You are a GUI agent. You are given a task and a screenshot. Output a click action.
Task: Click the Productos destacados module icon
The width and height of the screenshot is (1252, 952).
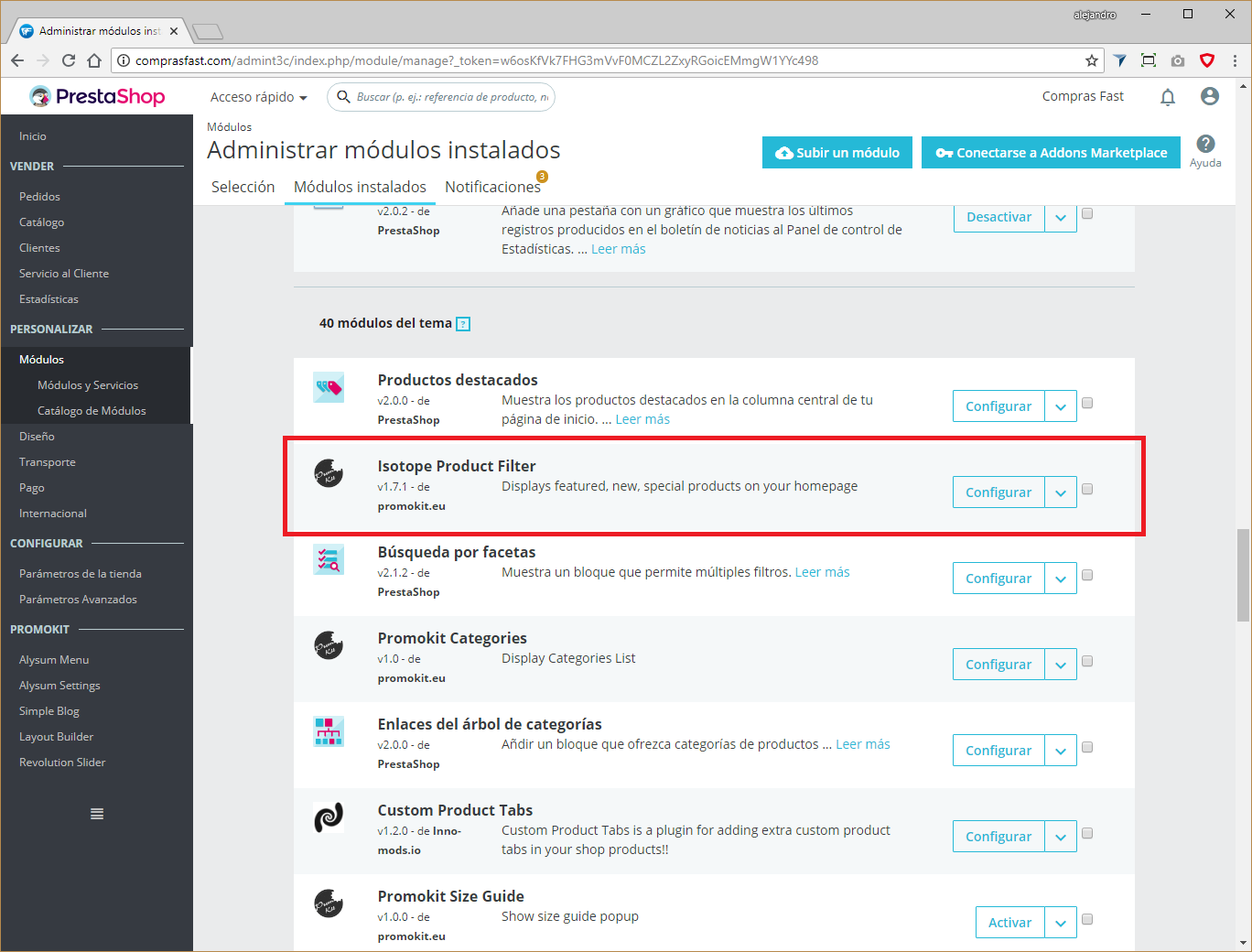(x=329, y=388)
